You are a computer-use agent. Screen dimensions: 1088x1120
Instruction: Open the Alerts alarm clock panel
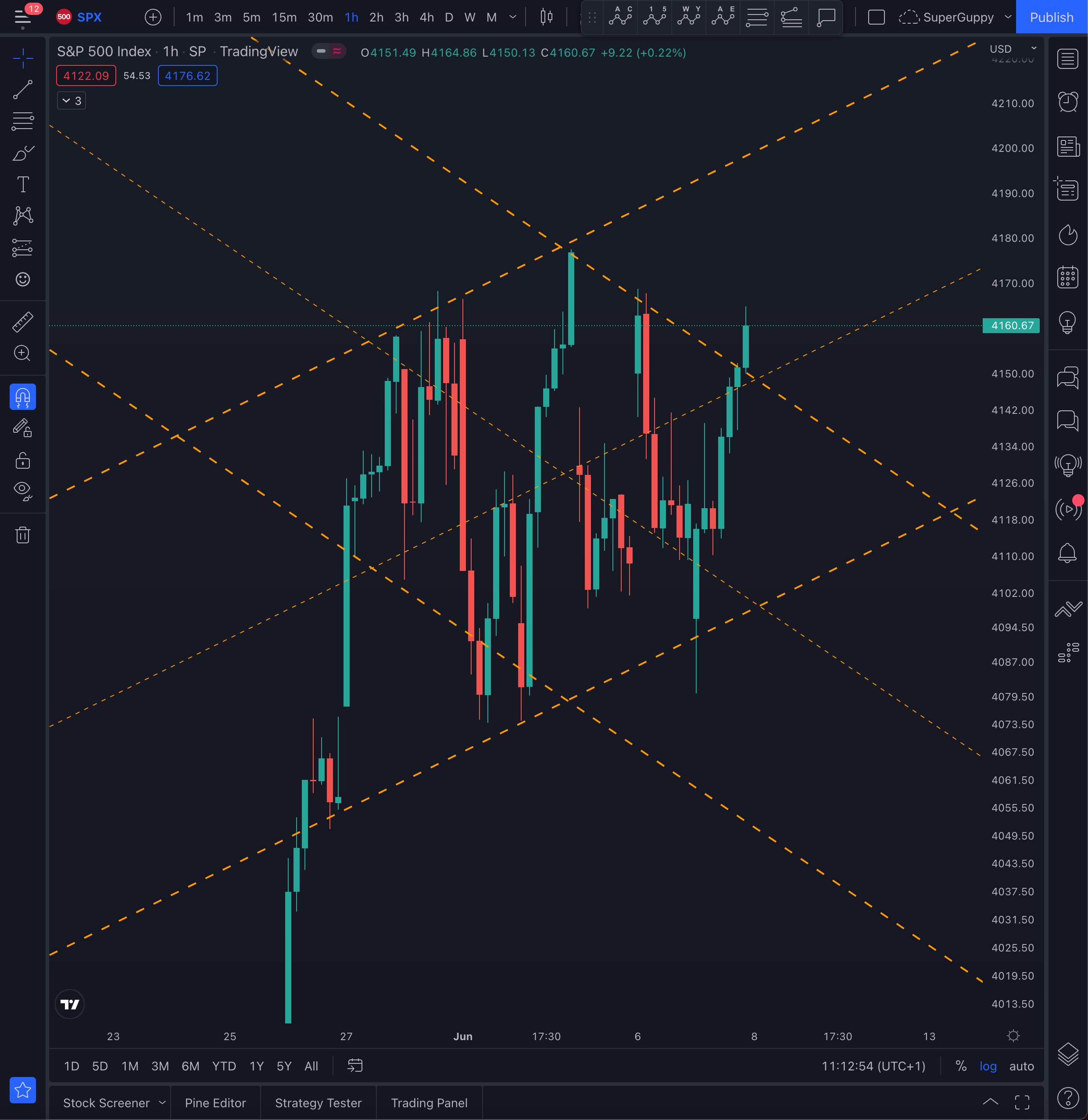(x=1067, y=102)
